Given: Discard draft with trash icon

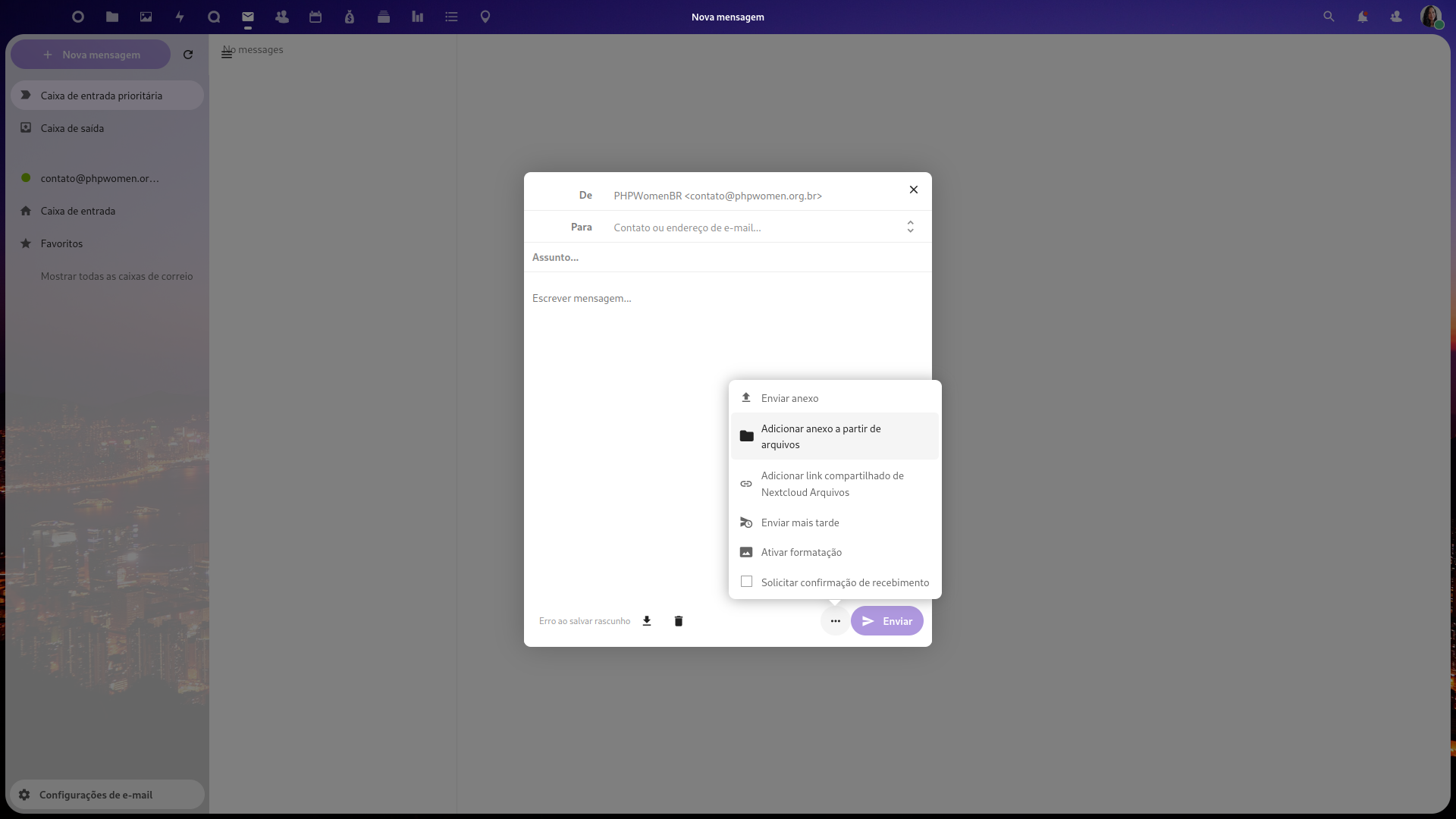Looking at the screenshot, I should (679, 621).
